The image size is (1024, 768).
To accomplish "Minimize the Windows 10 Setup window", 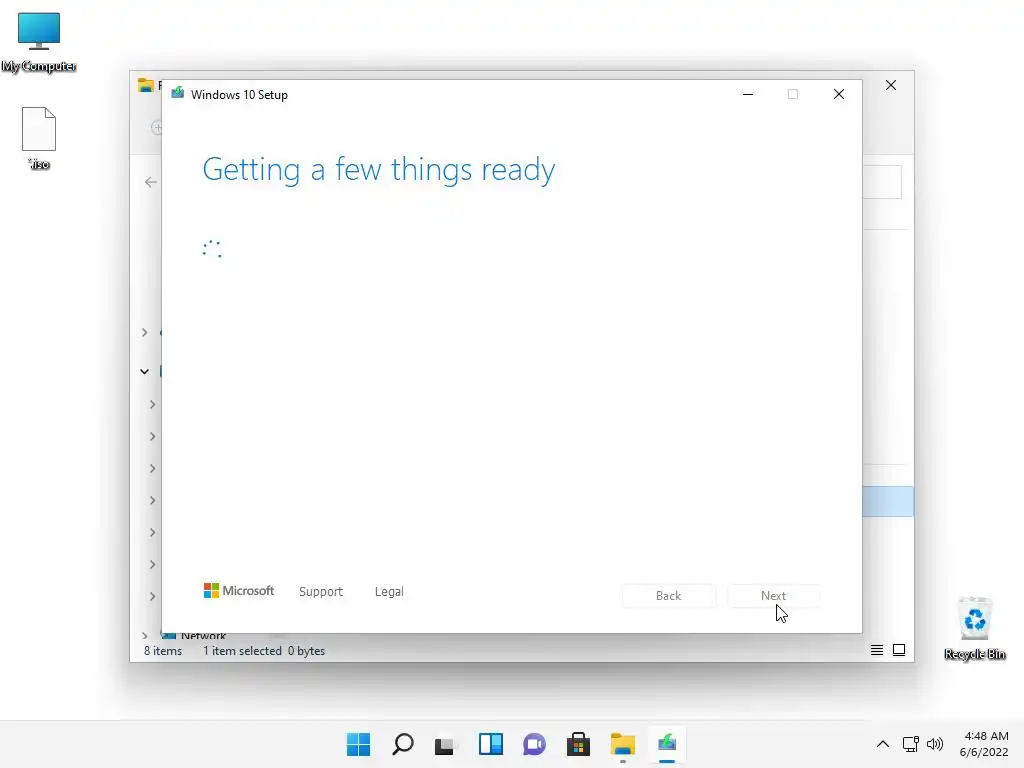I will coord(748,95).
